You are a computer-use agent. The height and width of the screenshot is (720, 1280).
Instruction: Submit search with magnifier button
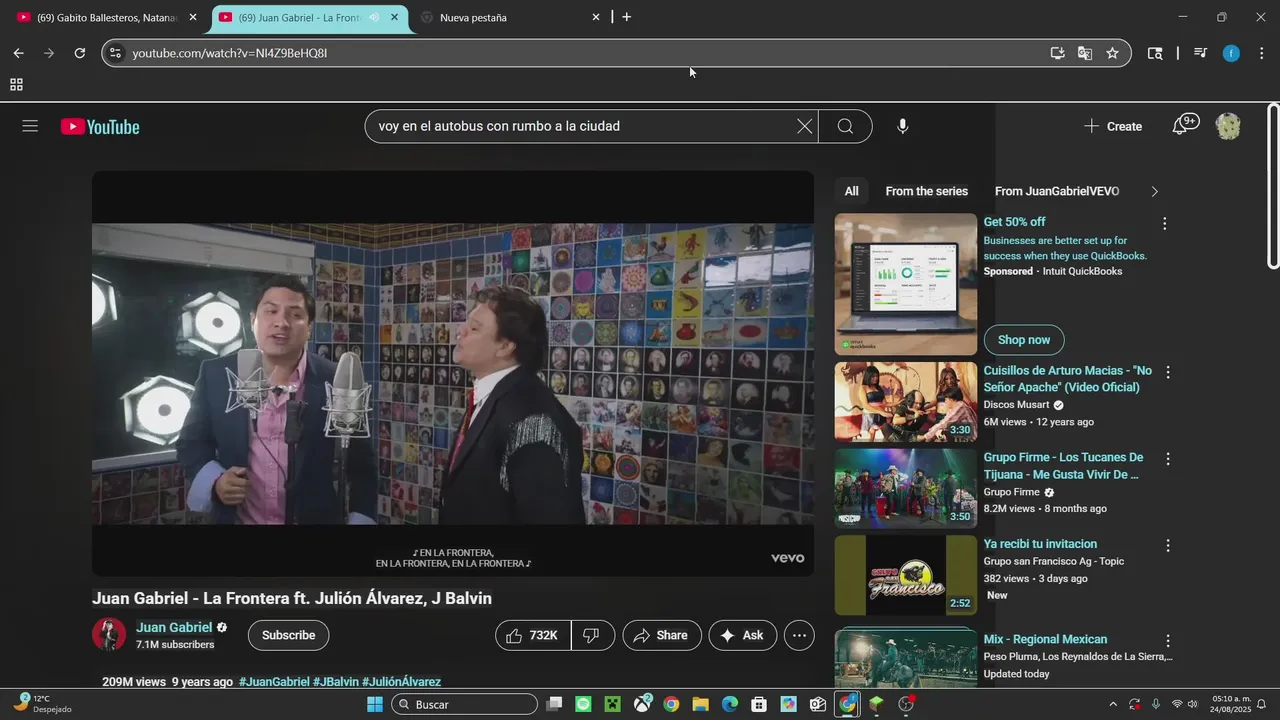[845, 126]
